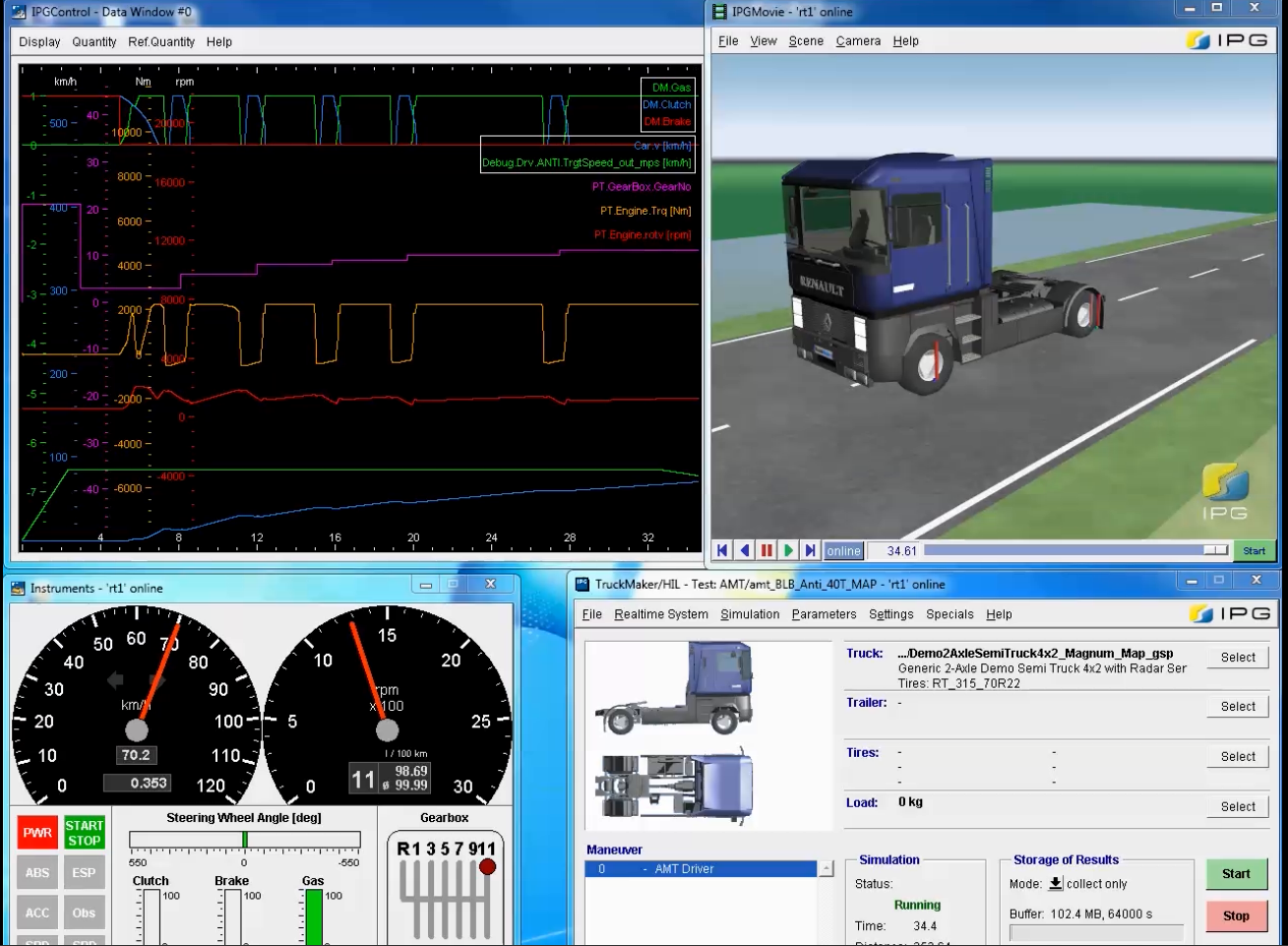Viewport: 1288px width, 946px height.
Task: Jump to end in IPGMovie playback
Action: (x=810, y=551)
